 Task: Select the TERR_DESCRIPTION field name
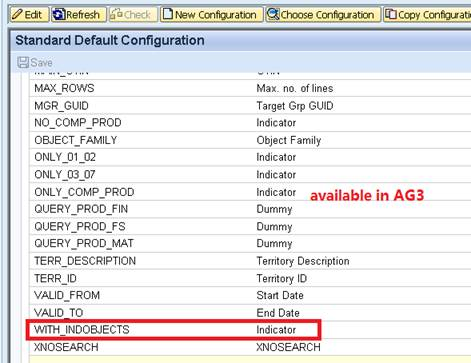pos(85,261)
